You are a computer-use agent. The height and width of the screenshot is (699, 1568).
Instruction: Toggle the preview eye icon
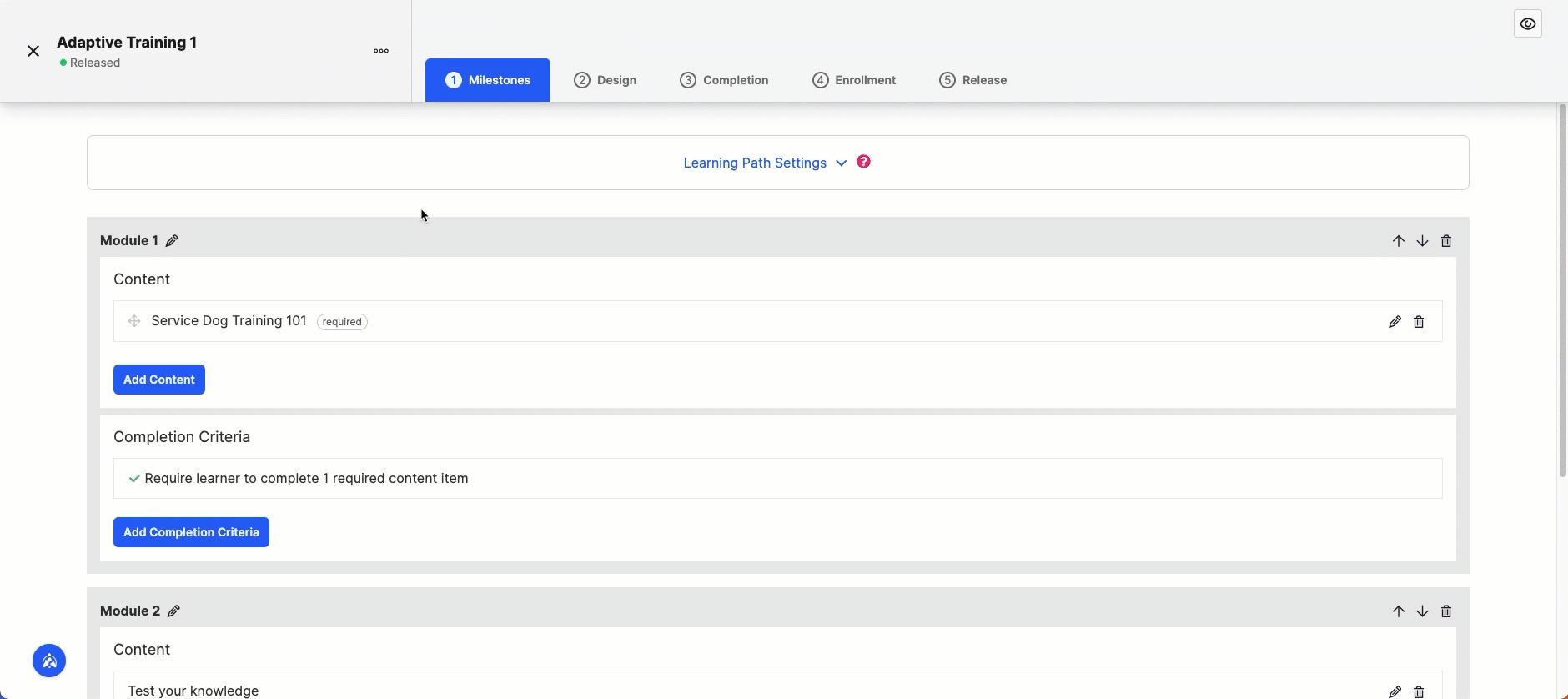(x=1528, y=24)
